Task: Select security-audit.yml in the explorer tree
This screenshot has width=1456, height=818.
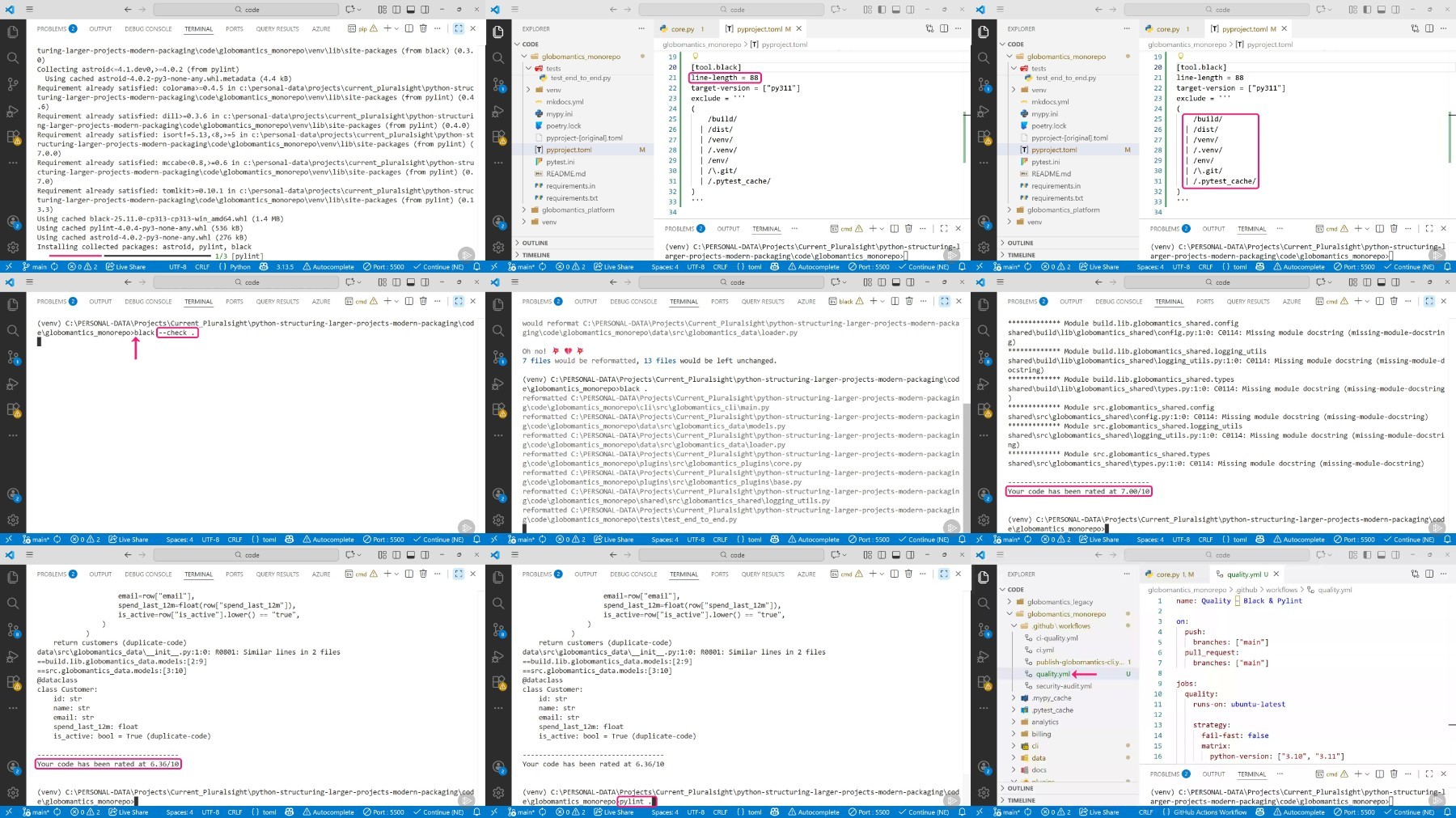Action: [x=1063, y=685]
